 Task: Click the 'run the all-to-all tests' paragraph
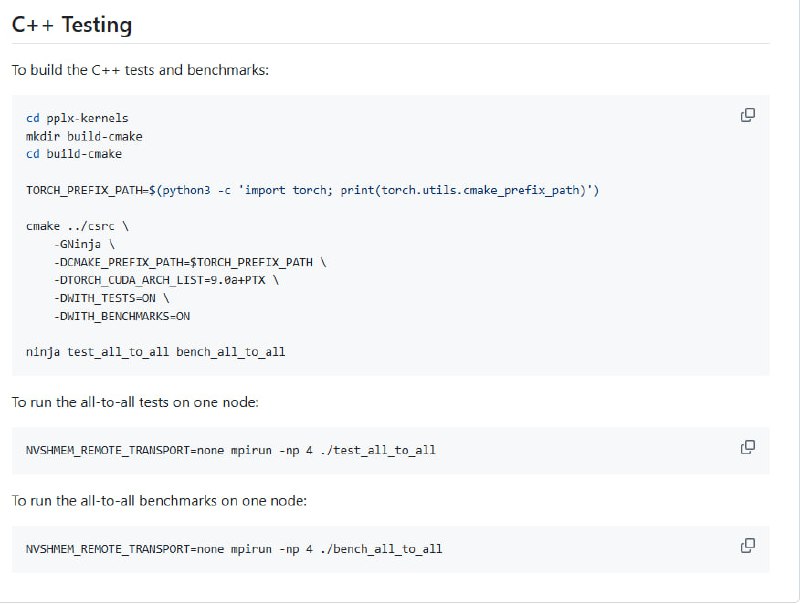135,402
